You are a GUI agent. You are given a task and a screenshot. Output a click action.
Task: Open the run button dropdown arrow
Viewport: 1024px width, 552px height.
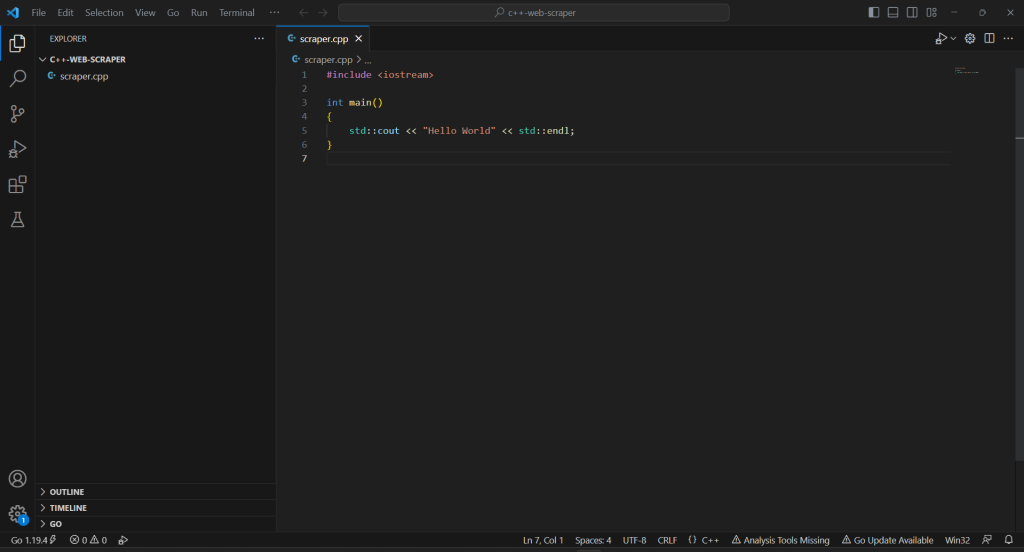coord(953,38)
